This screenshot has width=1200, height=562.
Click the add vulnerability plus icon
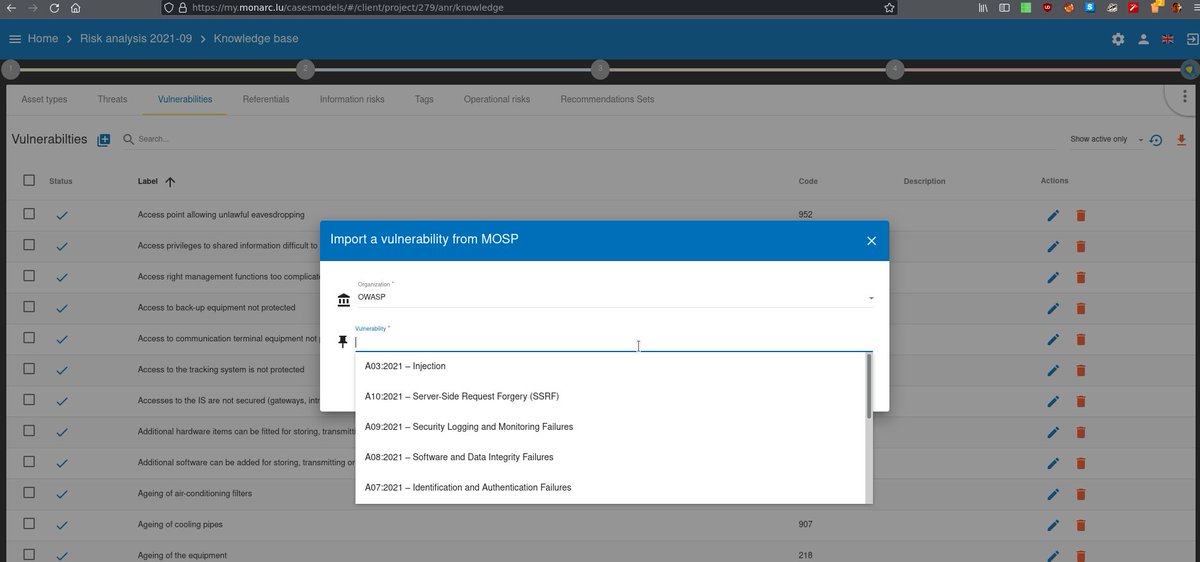tap(104, 140)
